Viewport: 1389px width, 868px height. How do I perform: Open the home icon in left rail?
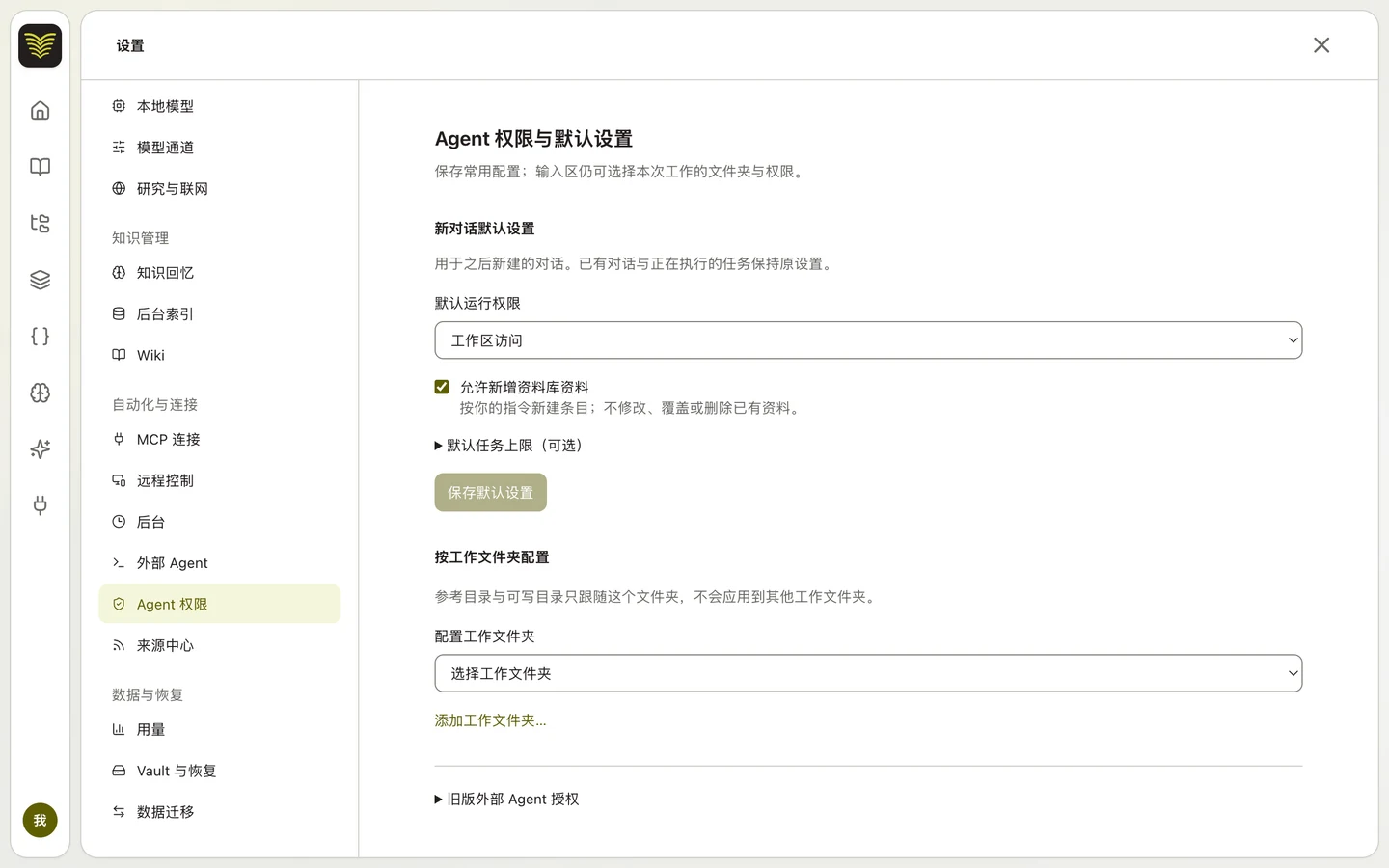coord(40,110)
